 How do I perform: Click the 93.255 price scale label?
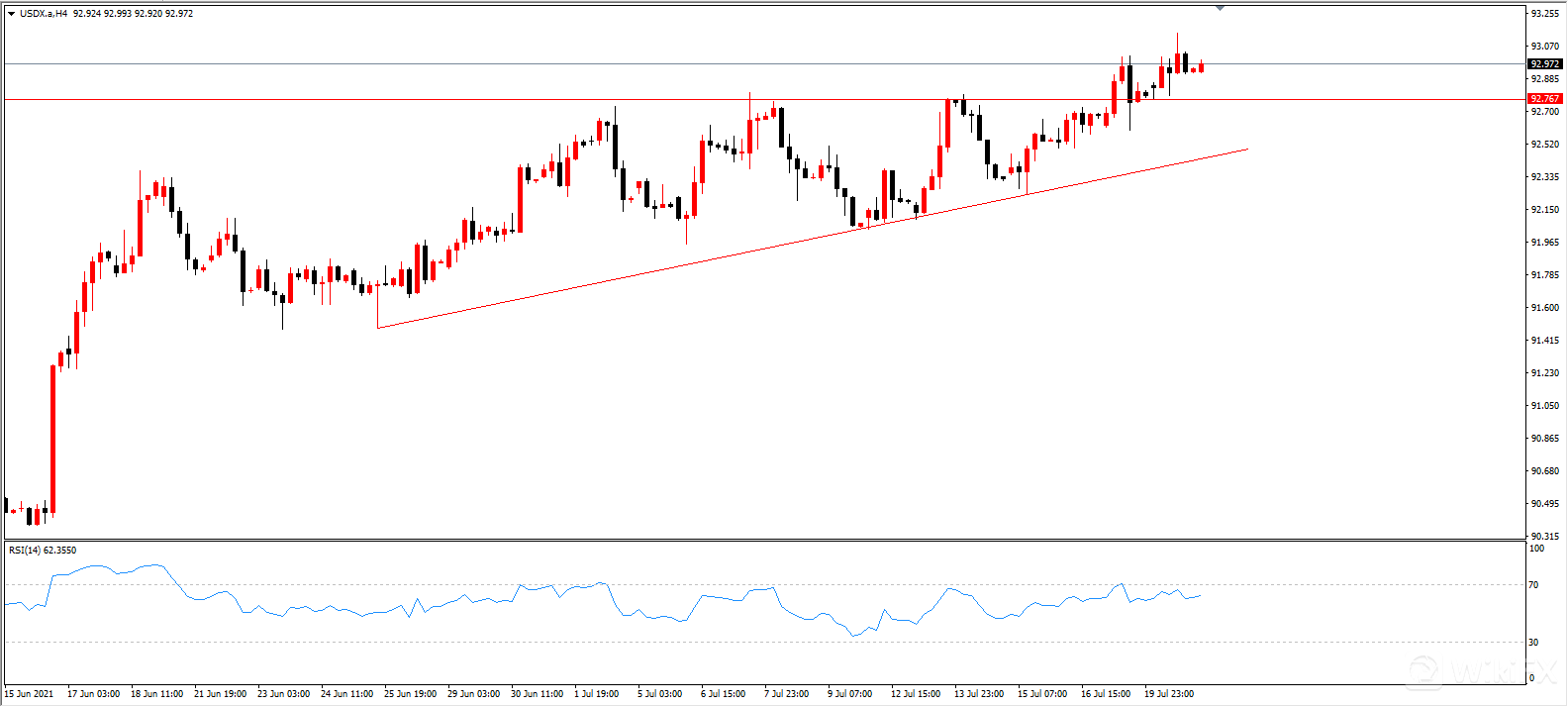(x=1544, y=14)
